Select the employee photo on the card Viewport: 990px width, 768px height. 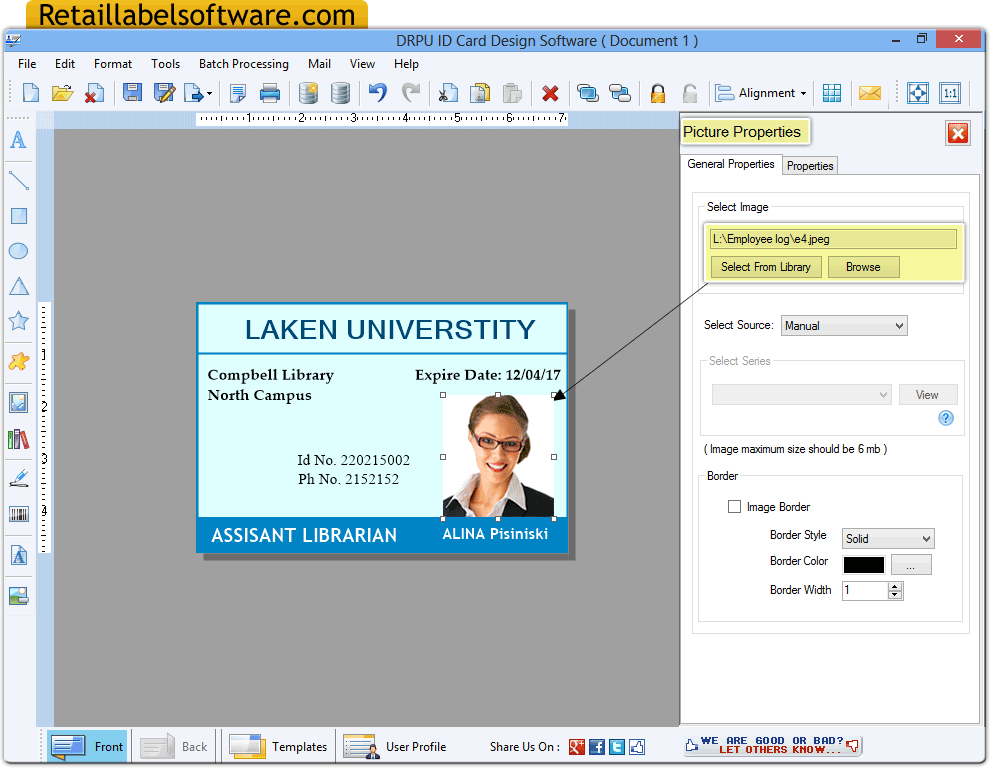(498, 456)
